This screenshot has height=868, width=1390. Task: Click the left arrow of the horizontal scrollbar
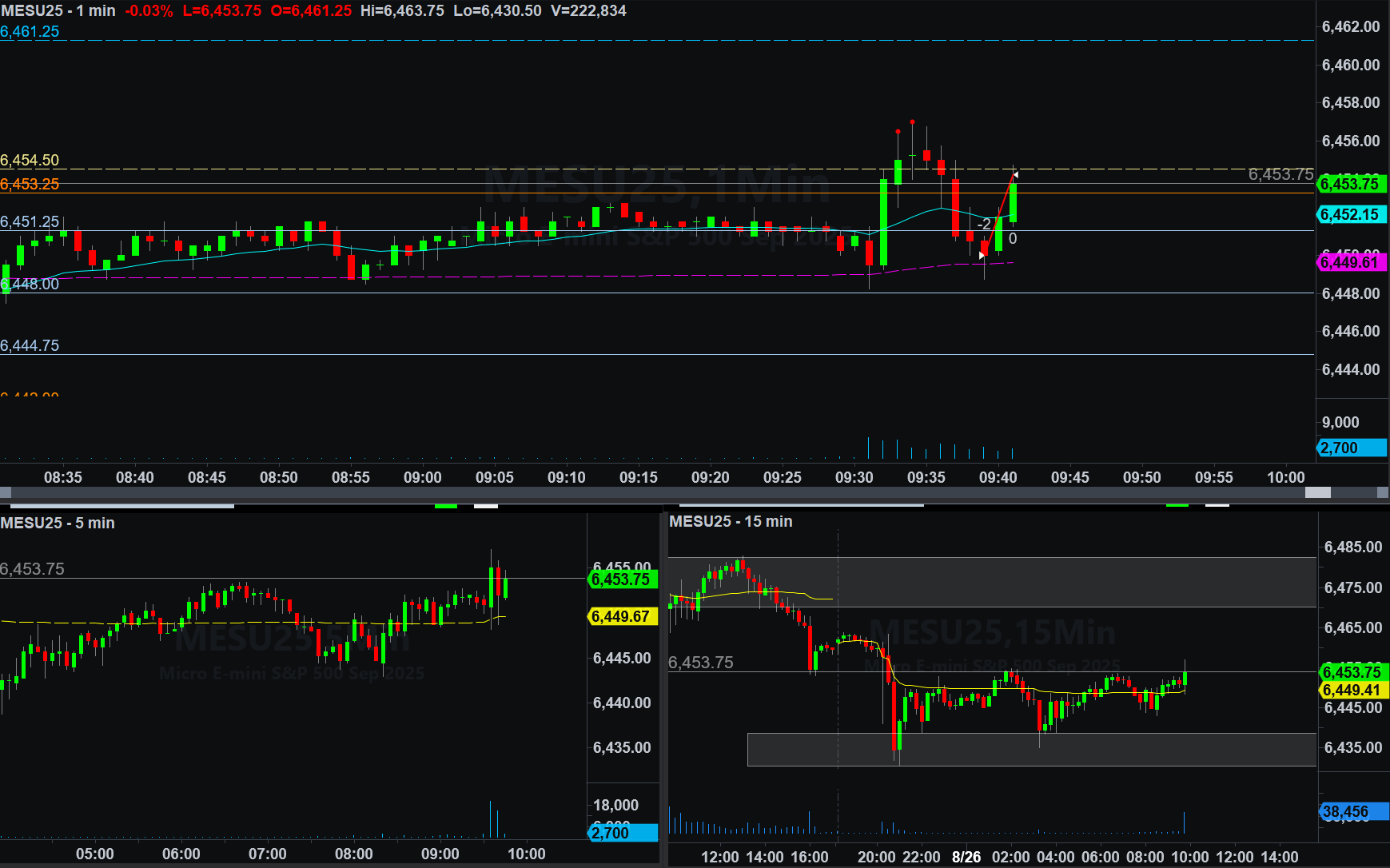6,492
